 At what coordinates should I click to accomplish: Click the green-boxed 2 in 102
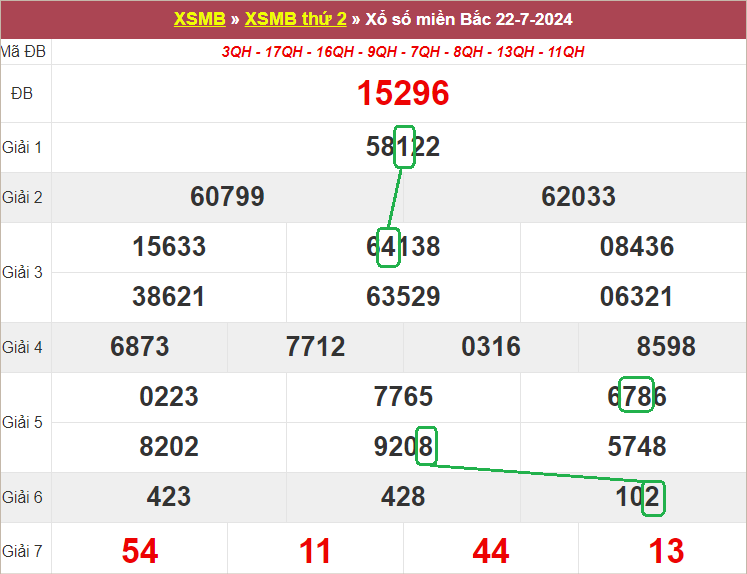653,497
